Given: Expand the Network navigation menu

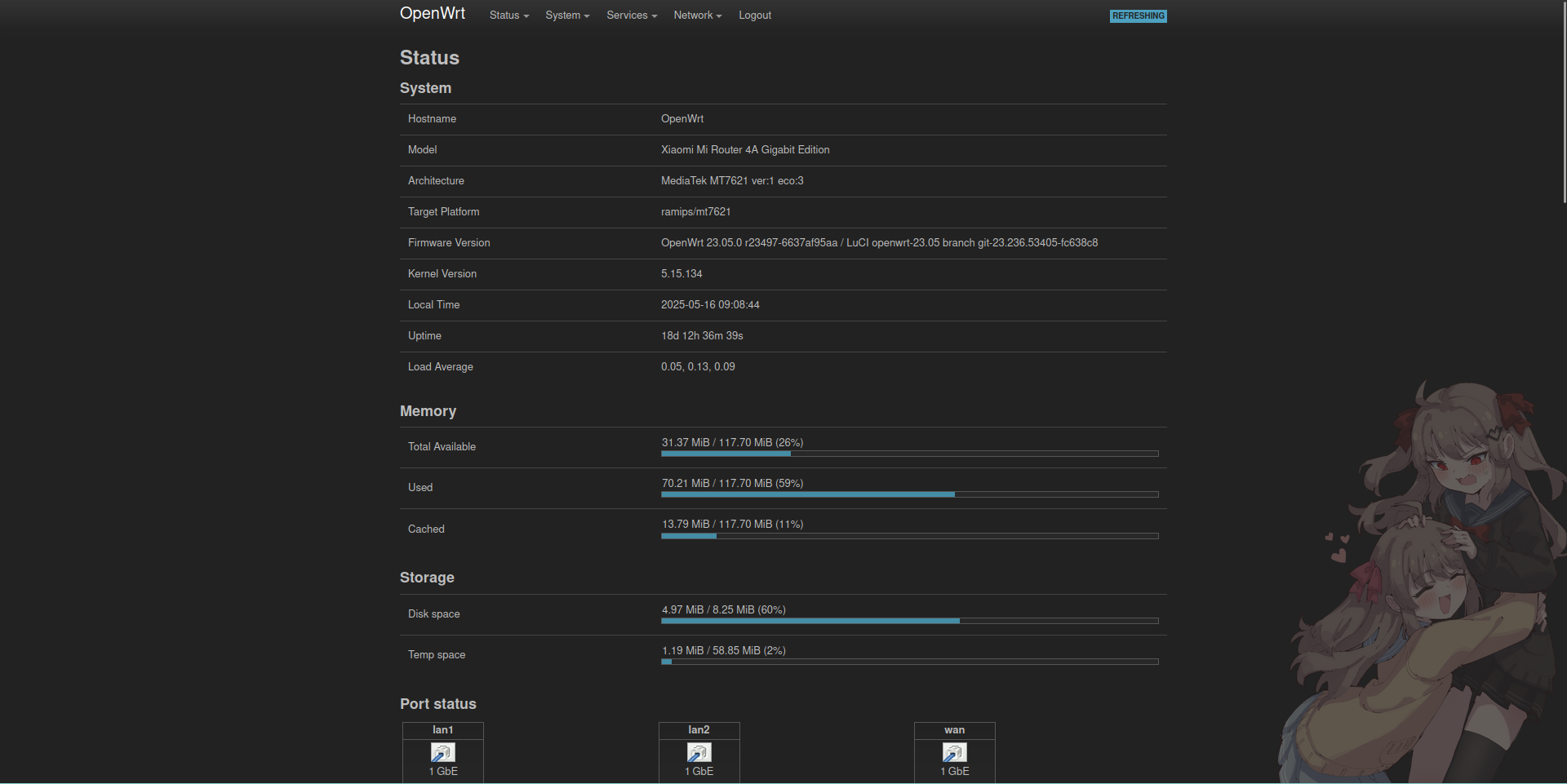Looking at the screenshot, I should tap(697, 16).
